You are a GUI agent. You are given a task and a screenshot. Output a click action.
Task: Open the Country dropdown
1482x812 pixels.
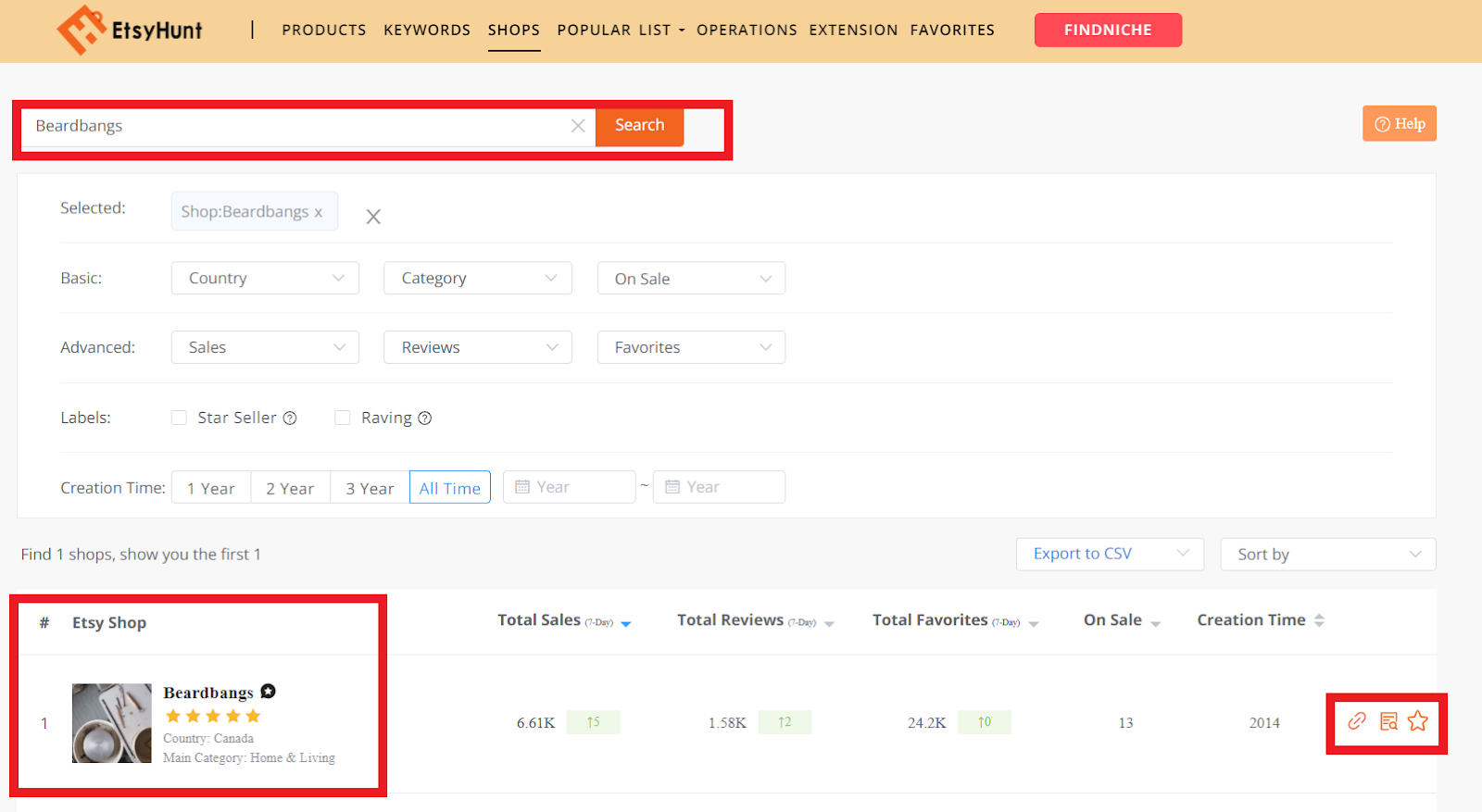point(265,279)
